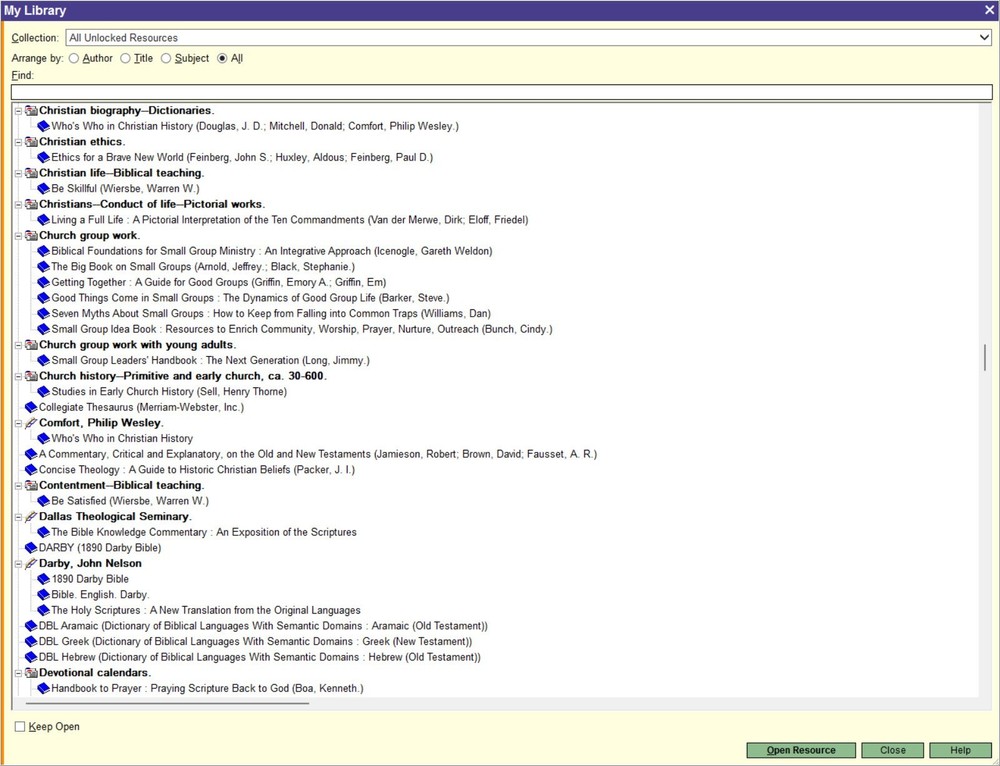Collapse the Christian ethics node
Viewport: 1000px width, 766px height.
coord(18,142)
